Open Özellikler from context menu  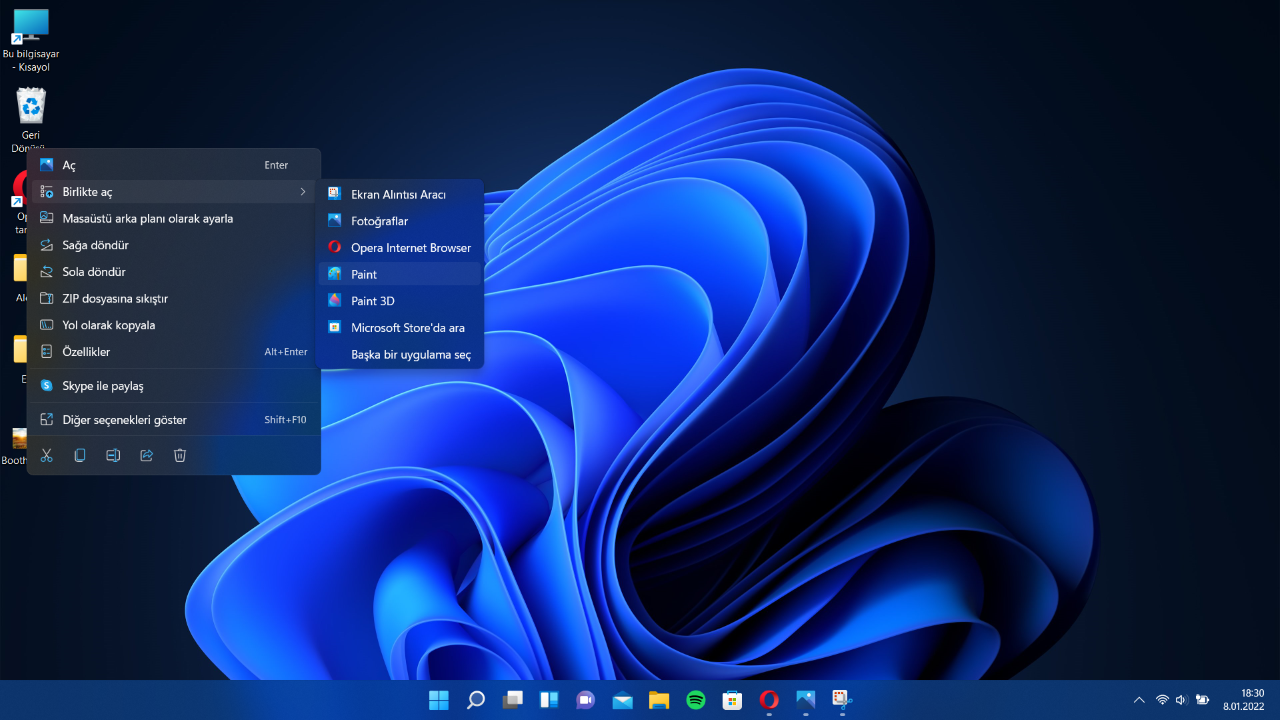(x=174, y=352)
